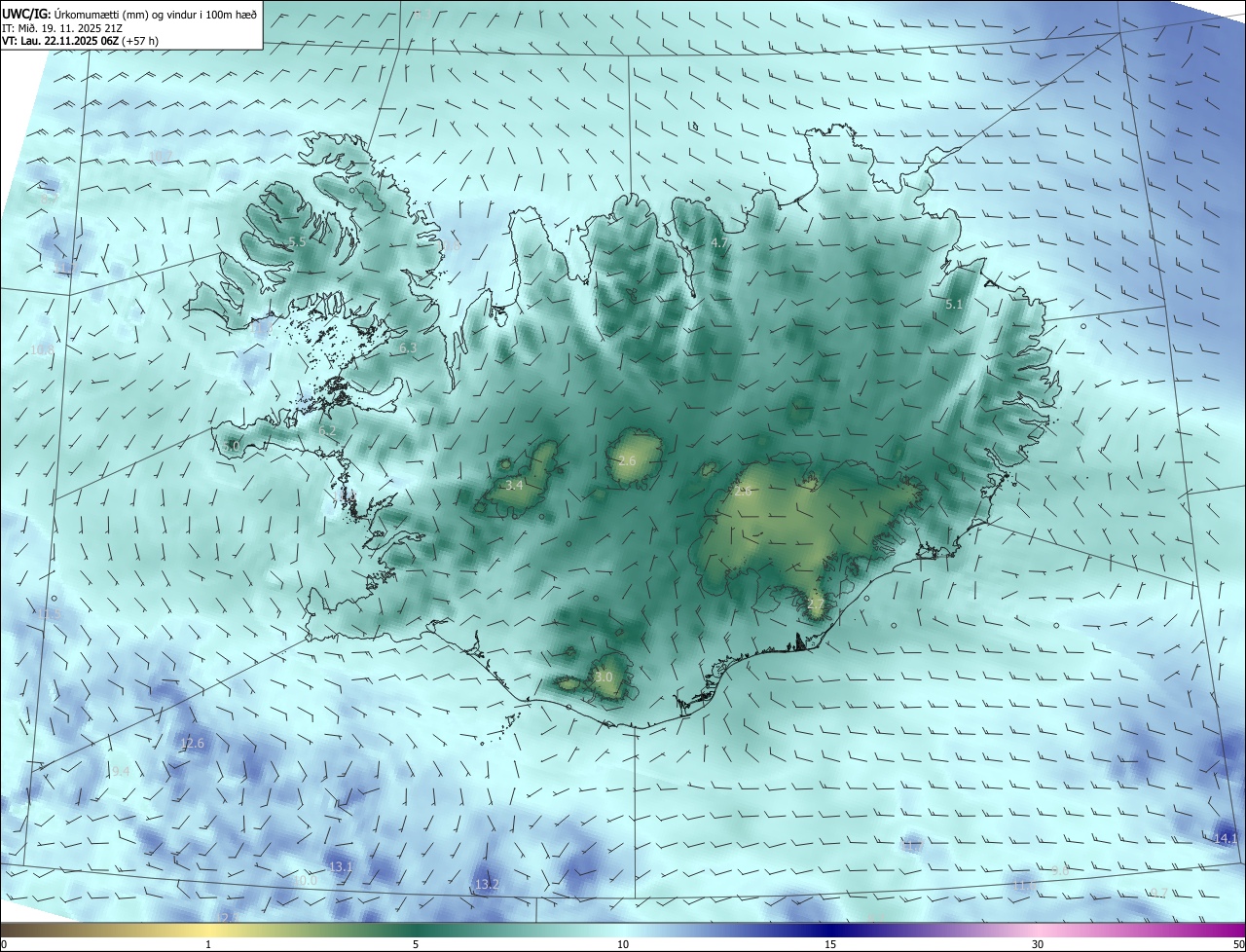Click the 2.6 value on the round central glacier

point(627,460)
